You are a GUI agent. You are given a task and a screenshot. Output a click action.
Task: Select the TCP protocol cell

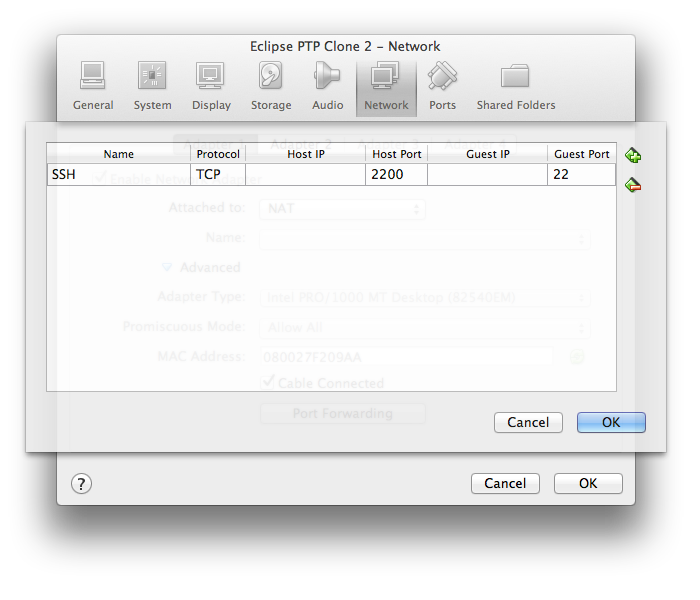coord(217,175)
